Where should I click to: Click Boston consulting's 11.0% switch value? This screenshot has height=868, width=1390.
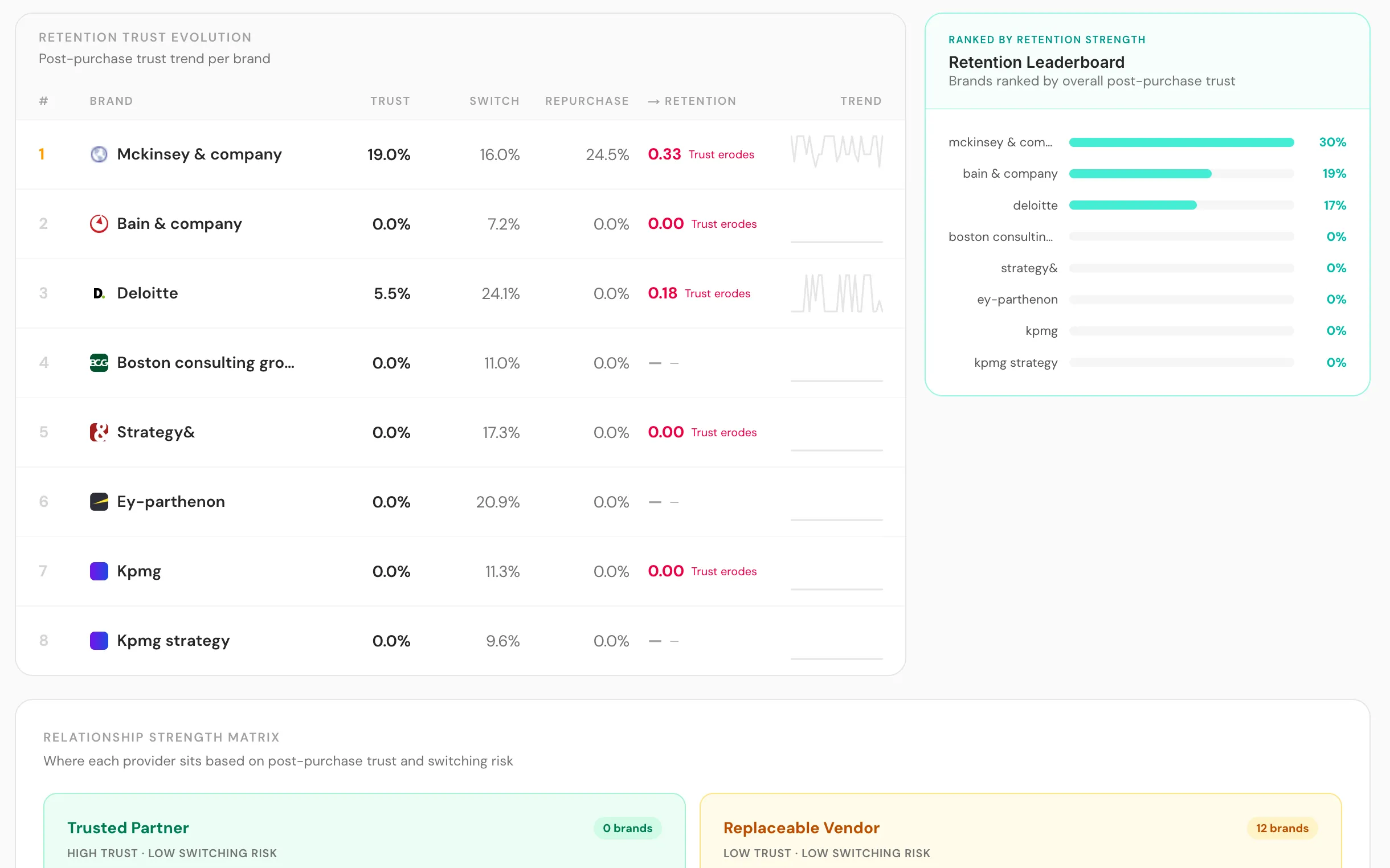click(x=502, y=363)
